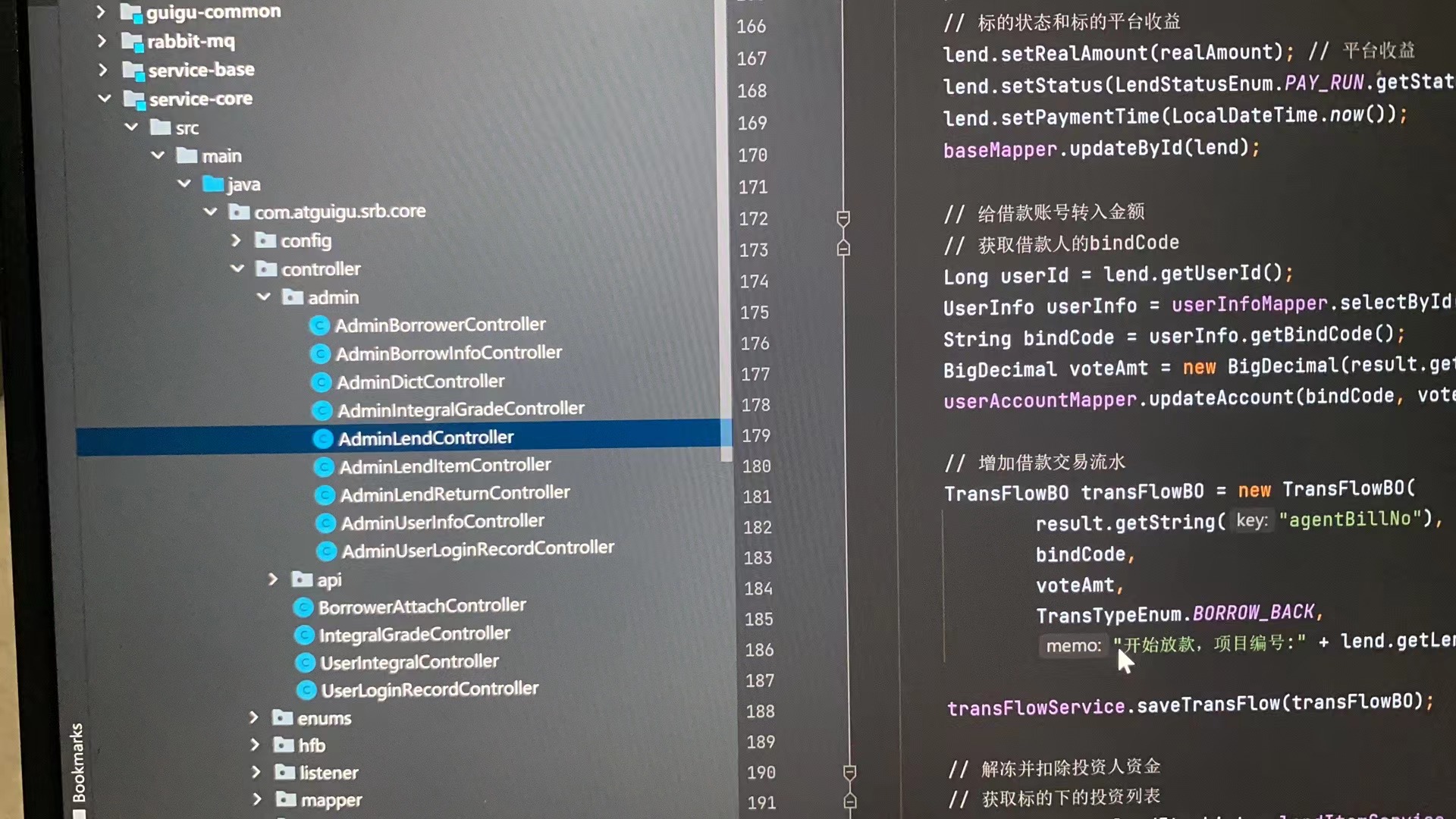Collapse the admin package

[x=264, y=297]
